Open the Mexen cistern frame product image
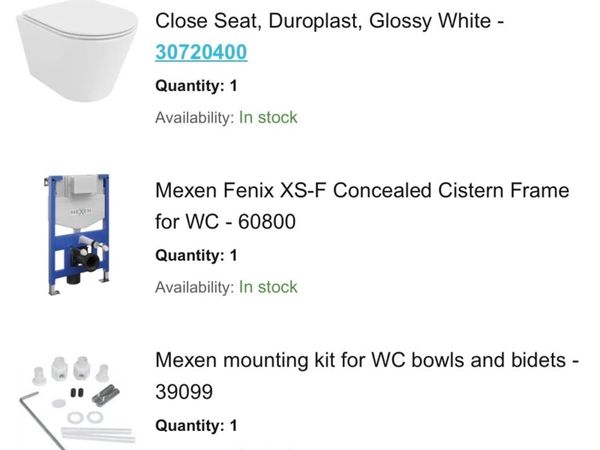This screenshot has height=450, width=600. point(77,236)
